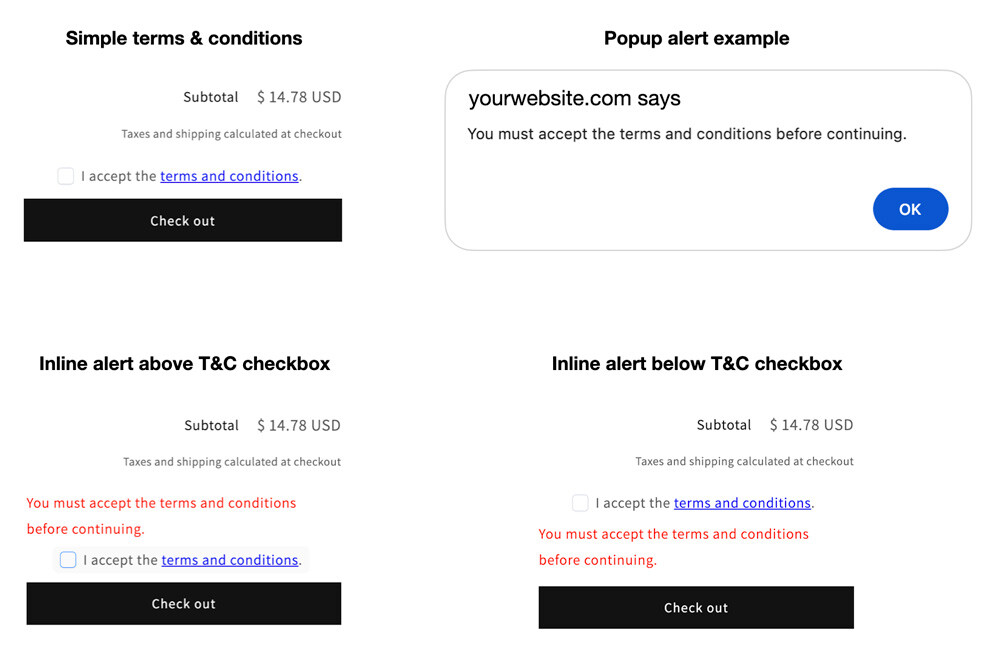Click 'Taxes and shipping' note in Inline below section
Screen dimensions: 1000x646
pyautogui.click(x=744, y=462)
